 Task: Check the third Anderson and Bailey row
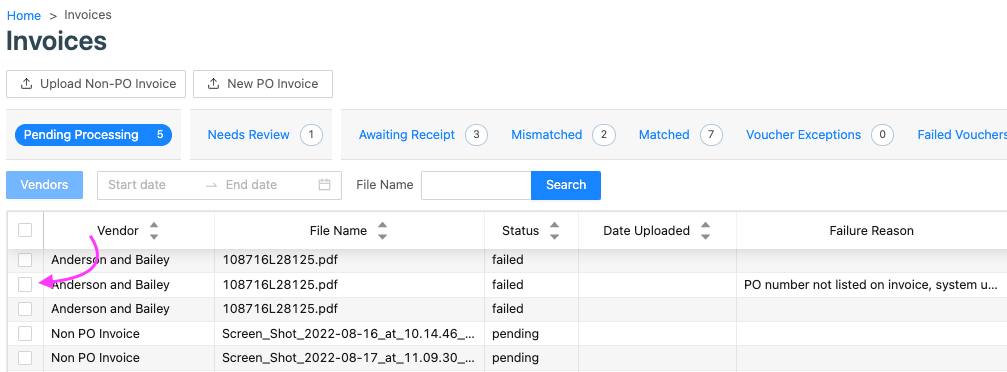click(25, 309)
